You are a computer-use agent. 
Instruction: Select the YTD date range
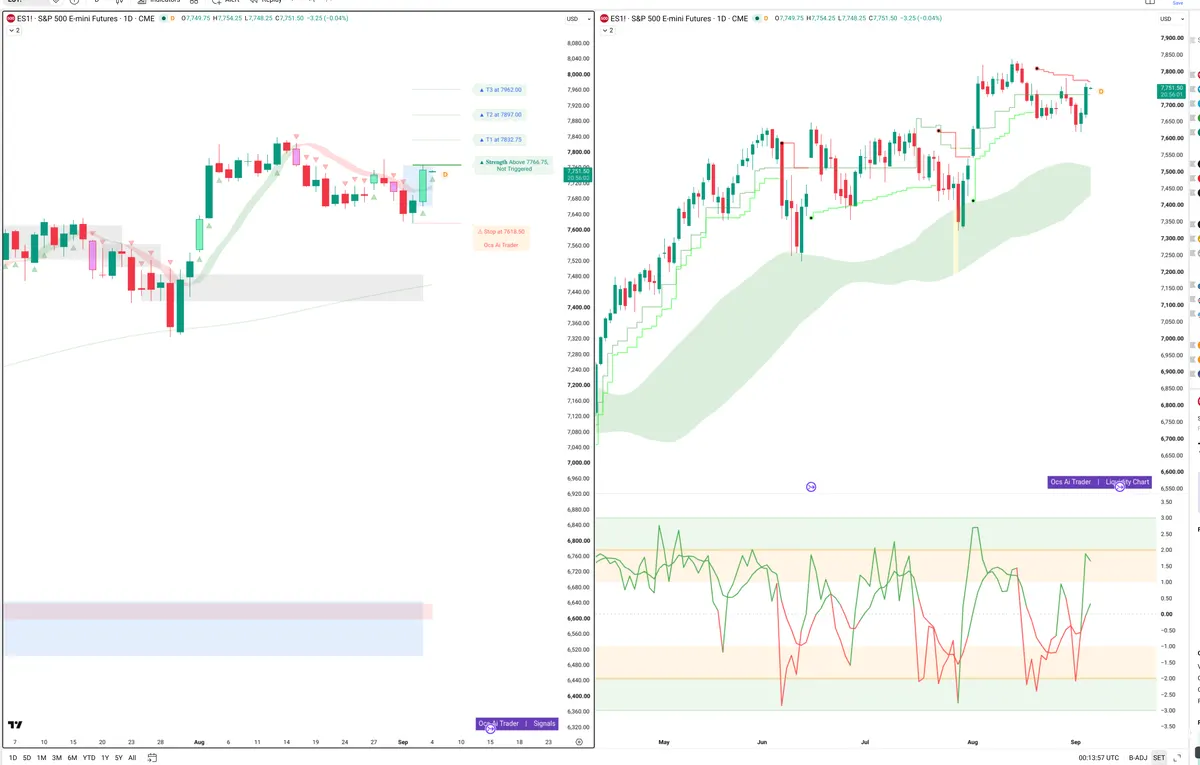point(89,758)
